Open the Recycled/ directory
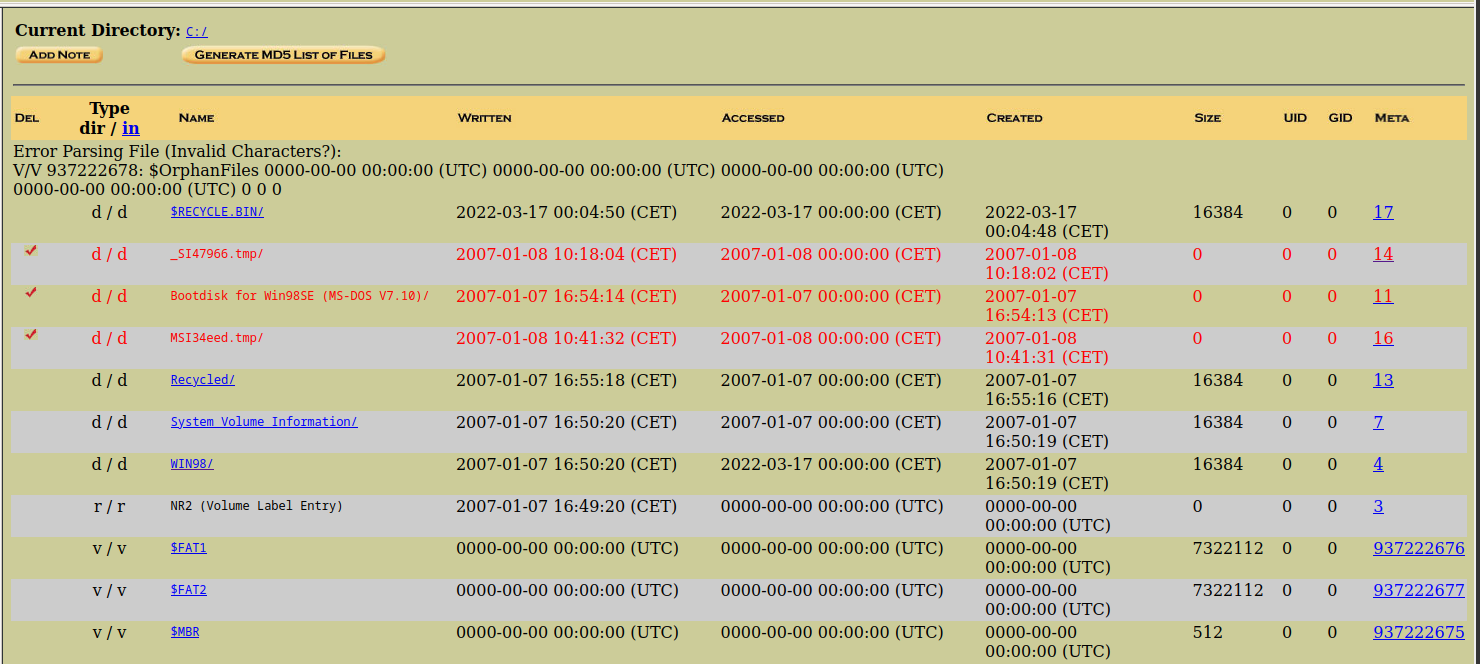This screenshot has width=1480, height=664. [x=202, y=380]
